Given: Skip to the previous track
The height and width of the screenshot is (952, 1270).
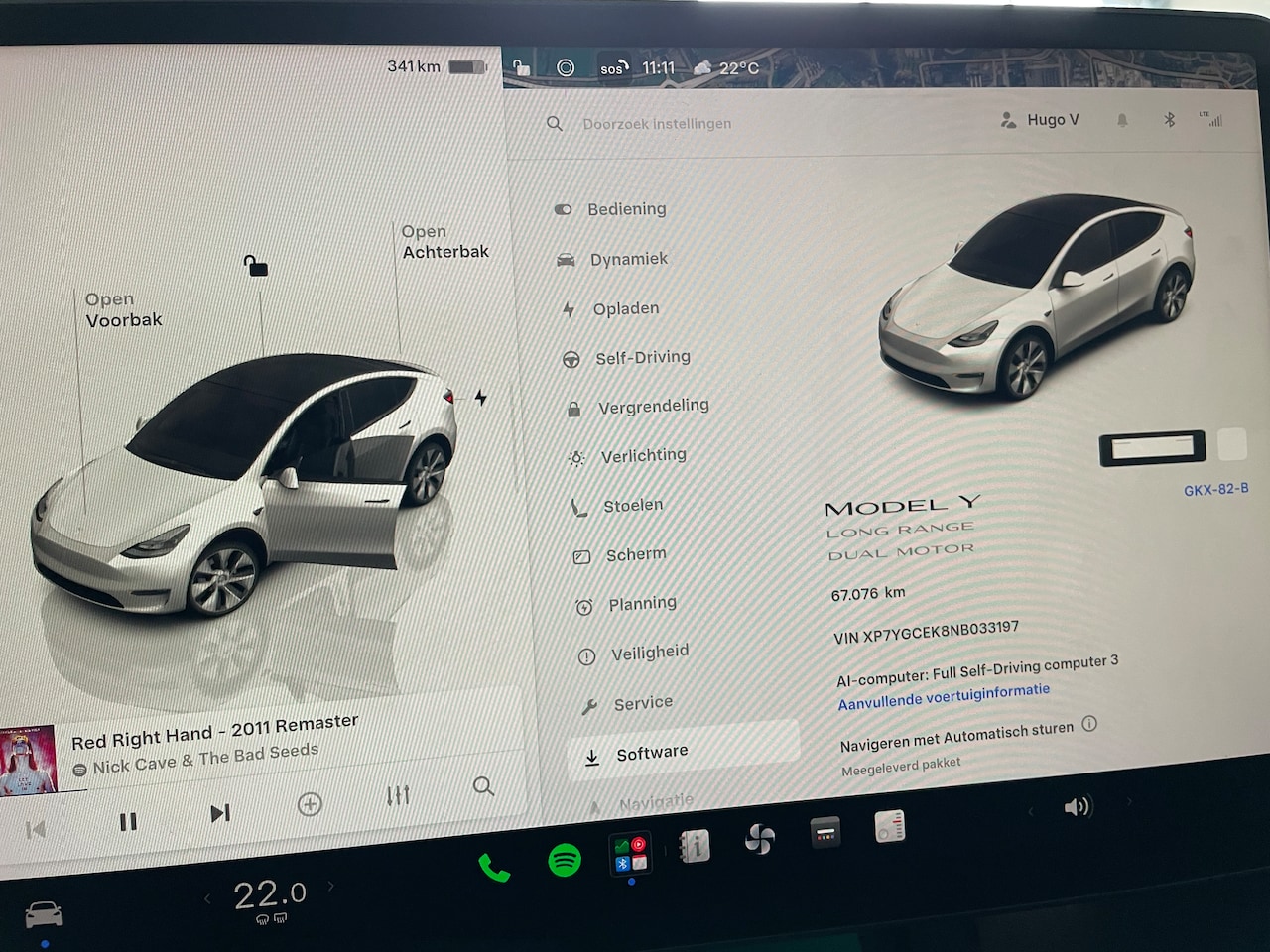Looking at the screenshot, I should pos(36,830).
